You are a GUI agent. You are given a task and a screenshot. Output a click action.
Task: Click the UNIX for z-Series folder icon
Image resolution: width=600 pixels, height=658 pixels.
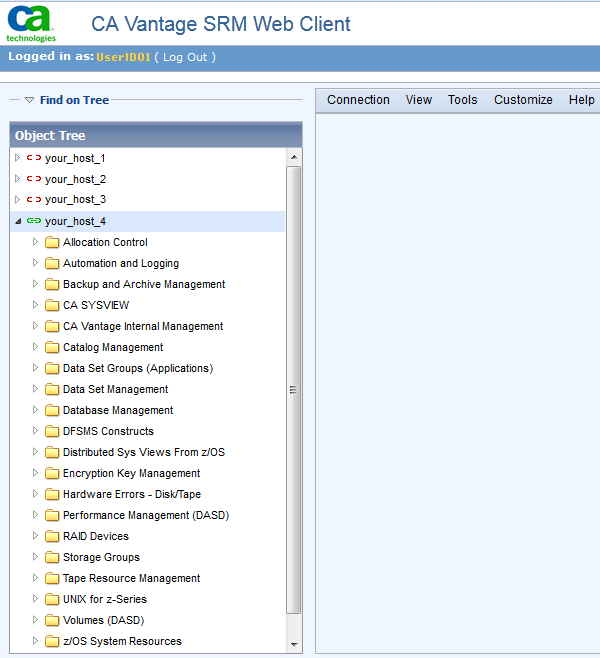52,599
